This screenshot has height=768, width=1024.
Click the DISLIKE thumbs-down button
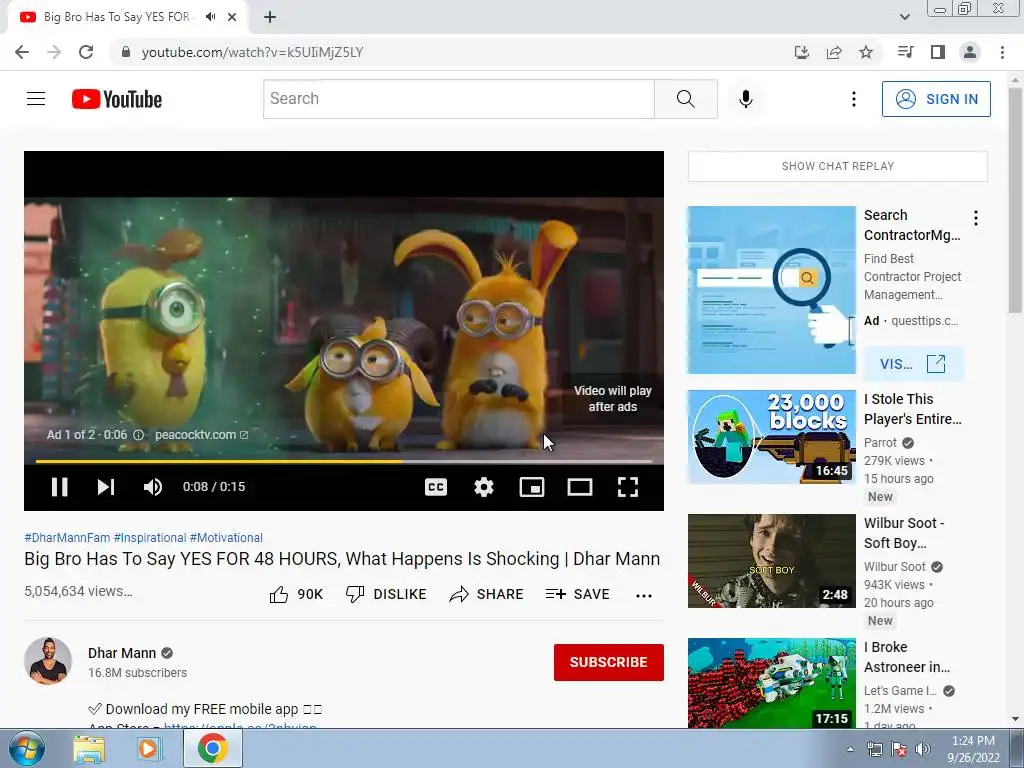pyautogui.click(x=386, y=594)
